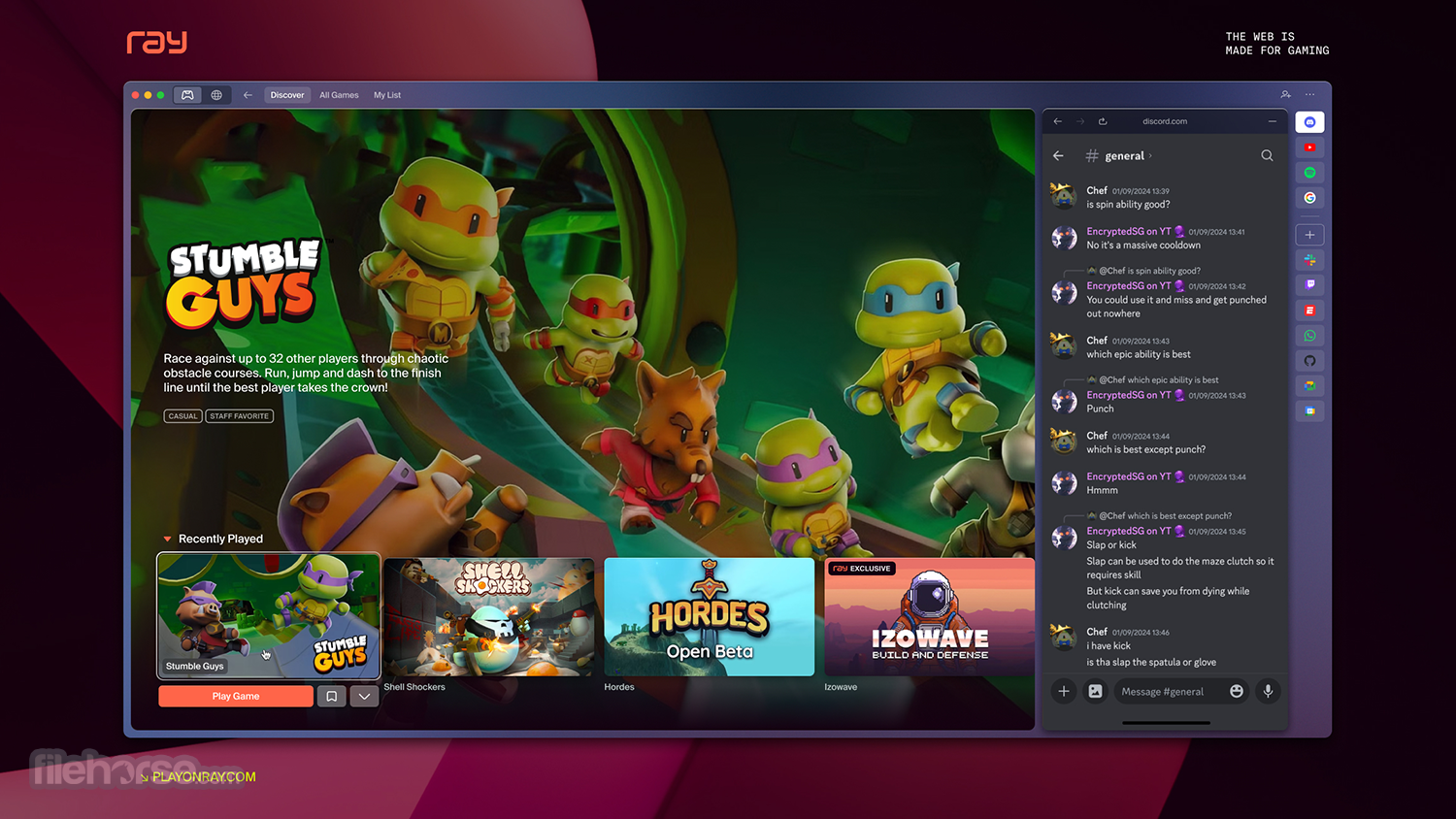The height and width of the screenshot is (819, 1456).
Task: Collapse the Recently Played section
Action: (x=167, y=539)
